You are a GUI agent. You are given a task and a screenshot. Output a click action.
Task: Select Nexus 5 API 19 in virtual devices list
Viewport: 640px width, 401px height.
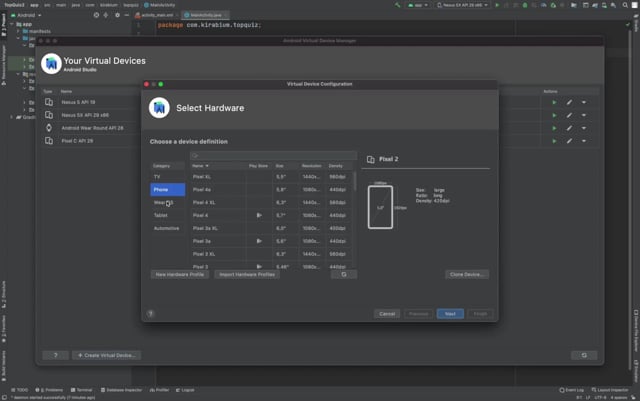tap(78, 102)
